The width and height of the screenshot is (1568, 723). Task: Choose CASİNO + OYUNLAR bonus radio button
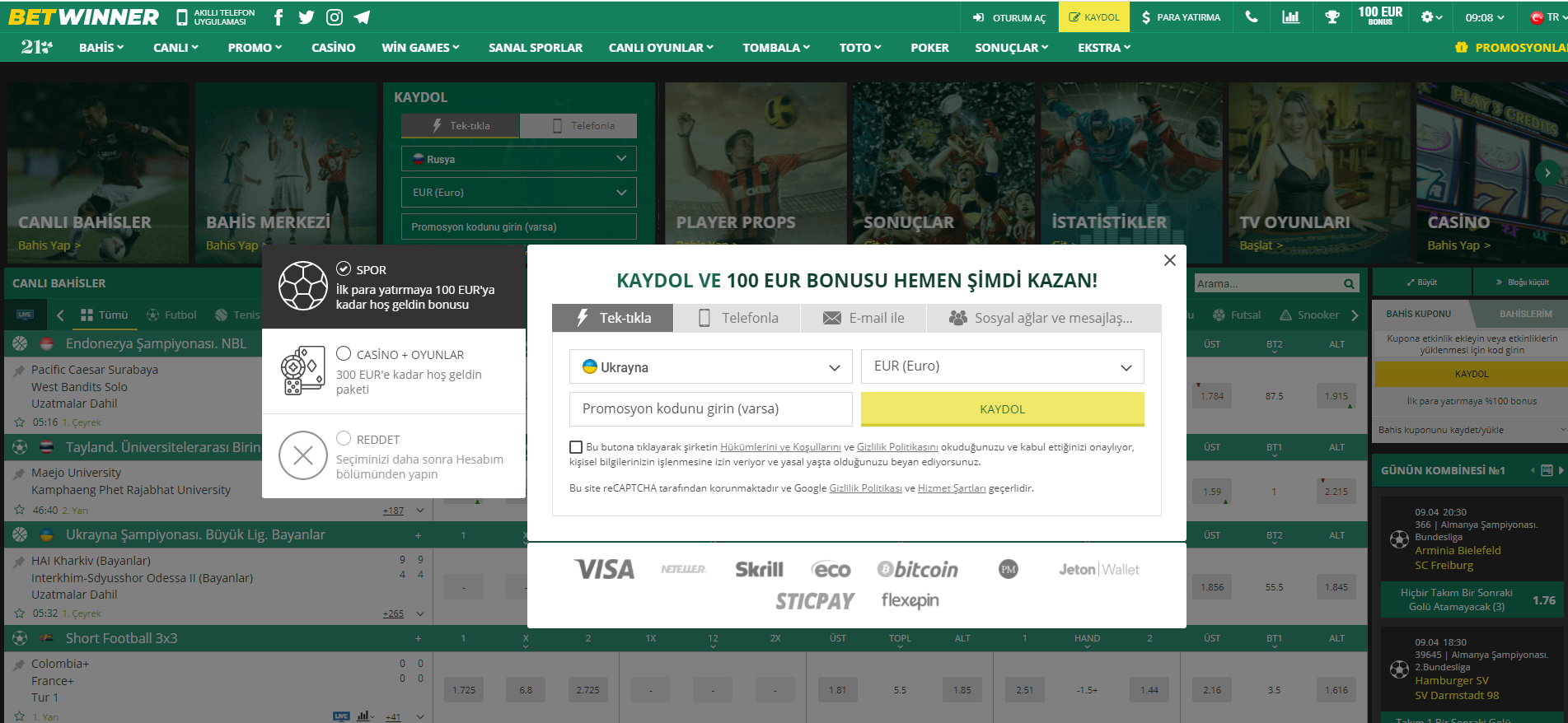pyautogui.click(x=344, y=353)
